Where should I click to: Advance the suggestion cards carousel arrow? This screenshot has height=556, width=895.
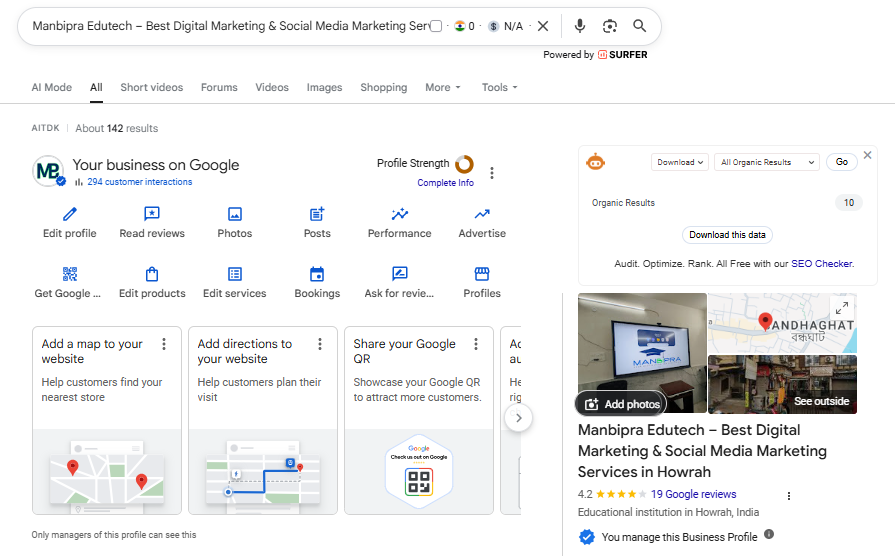click(518, 418)
